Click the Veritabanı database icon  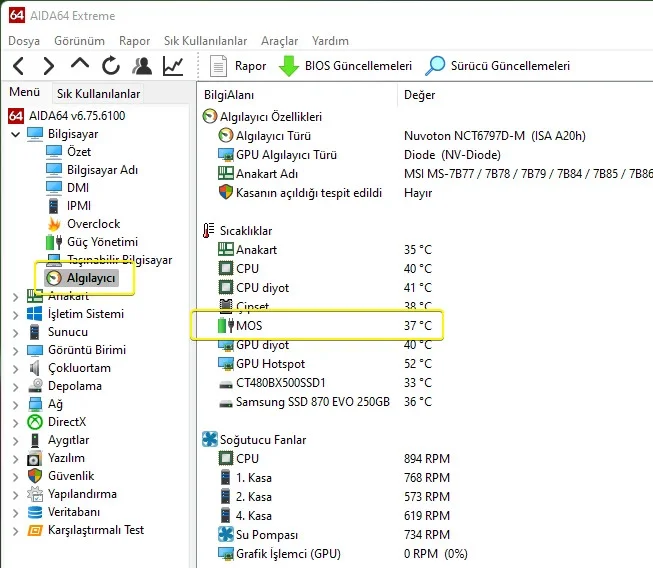pos(35,512)
